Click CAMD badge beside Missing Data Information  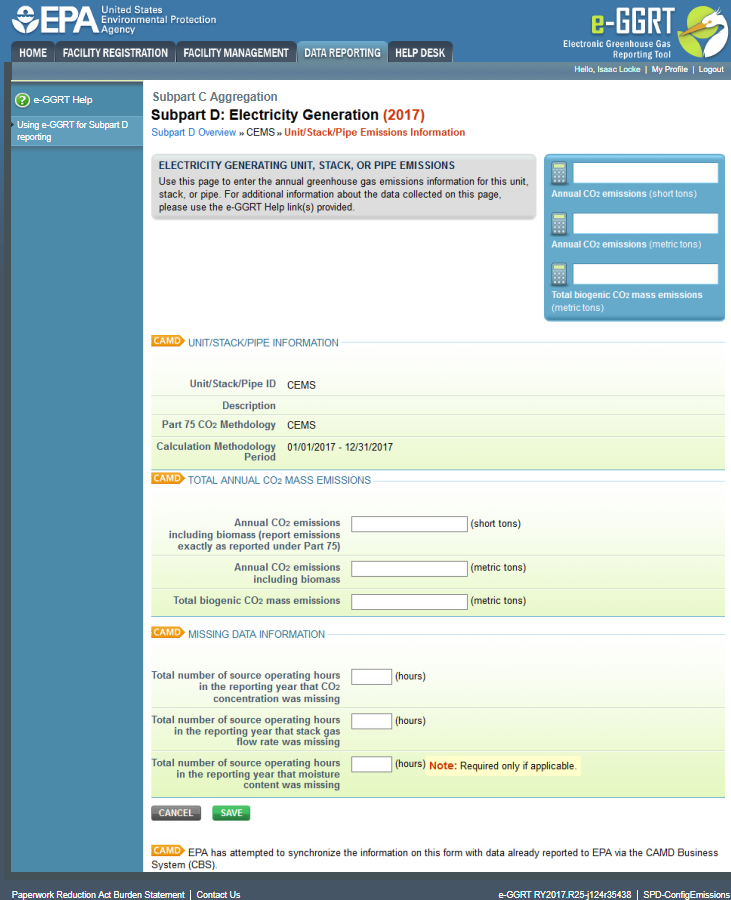click(168, 632)
